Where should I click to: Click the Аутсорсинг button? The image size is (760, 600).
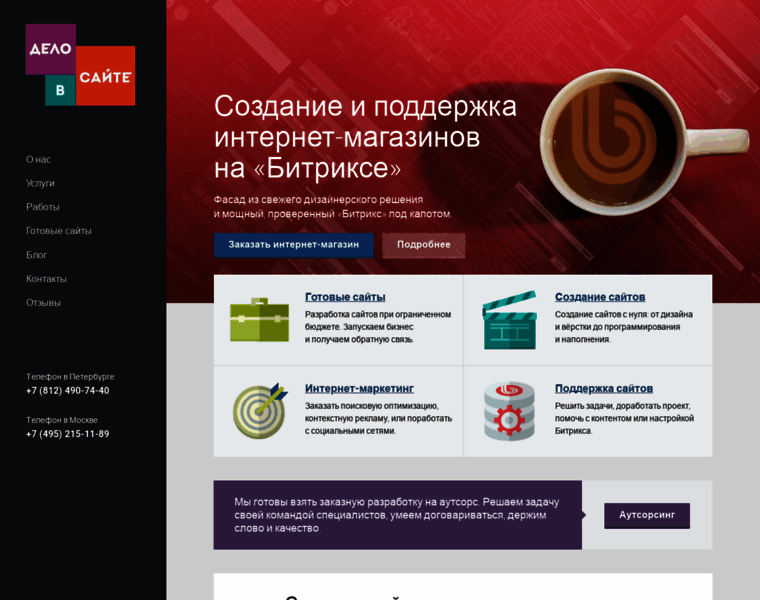[647, 515]
